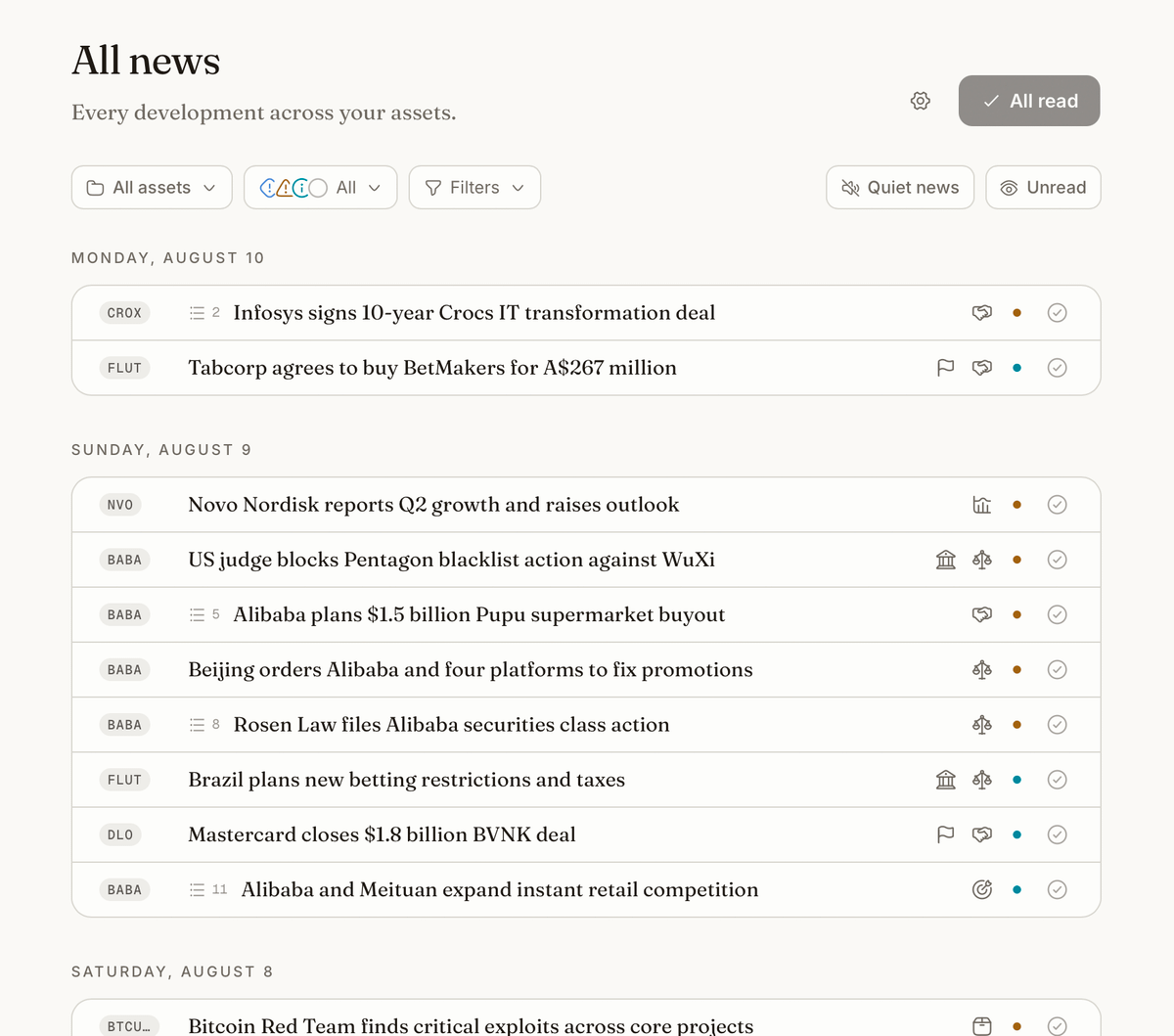Open Alibaba plans $1.5 billion Pupu headline
The width and height of the screenshot is (1174, 1036).
click(x=479, y=614)
